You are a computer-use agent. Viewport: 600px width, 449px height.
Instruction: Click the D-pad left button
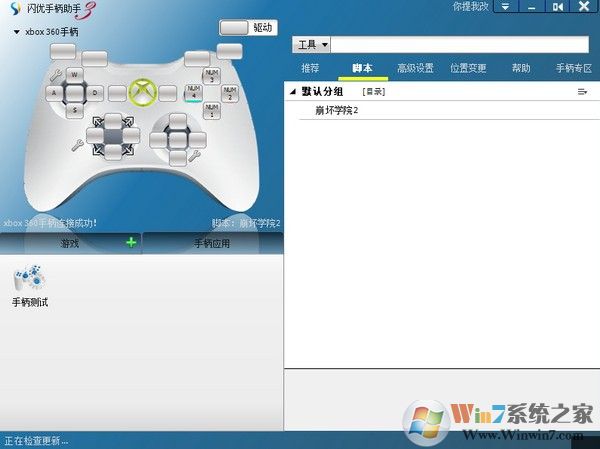coord(95,136)
